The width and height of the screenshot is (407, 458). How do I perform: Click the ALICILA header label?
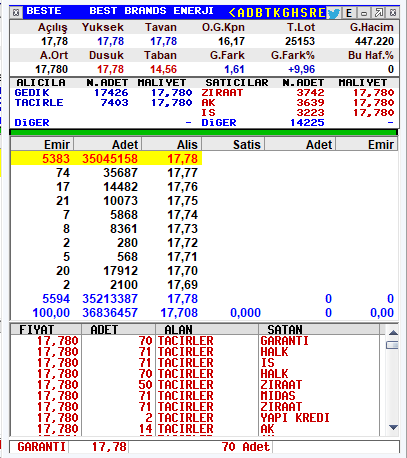click(x=41, y=83)
